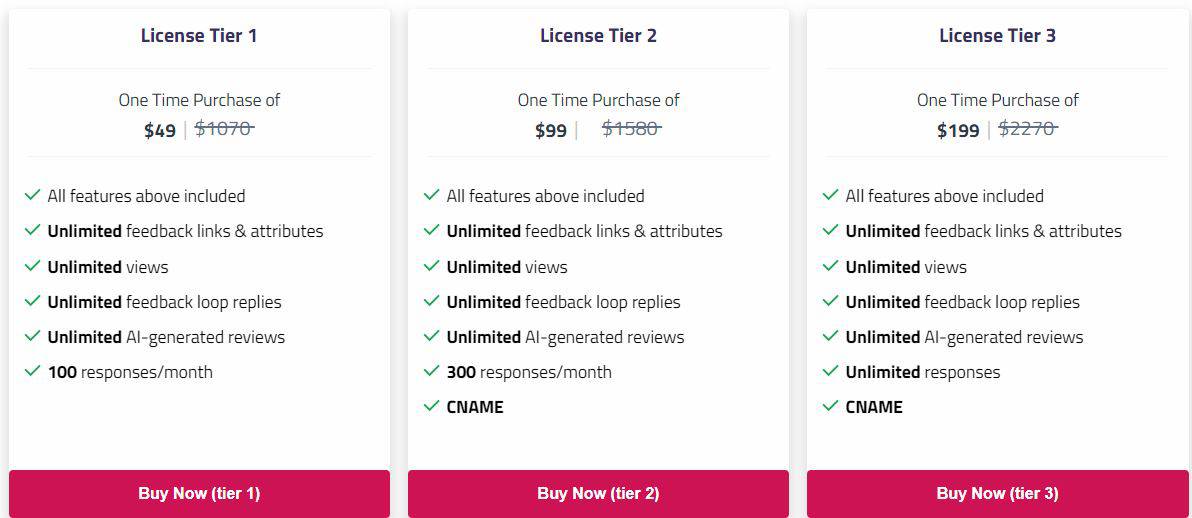Image resolution: width=1192 pixels, height=518 pixels.
Task: Click the License Tier 1 heading
Action: pyautogui.click(x=199, y=36)
